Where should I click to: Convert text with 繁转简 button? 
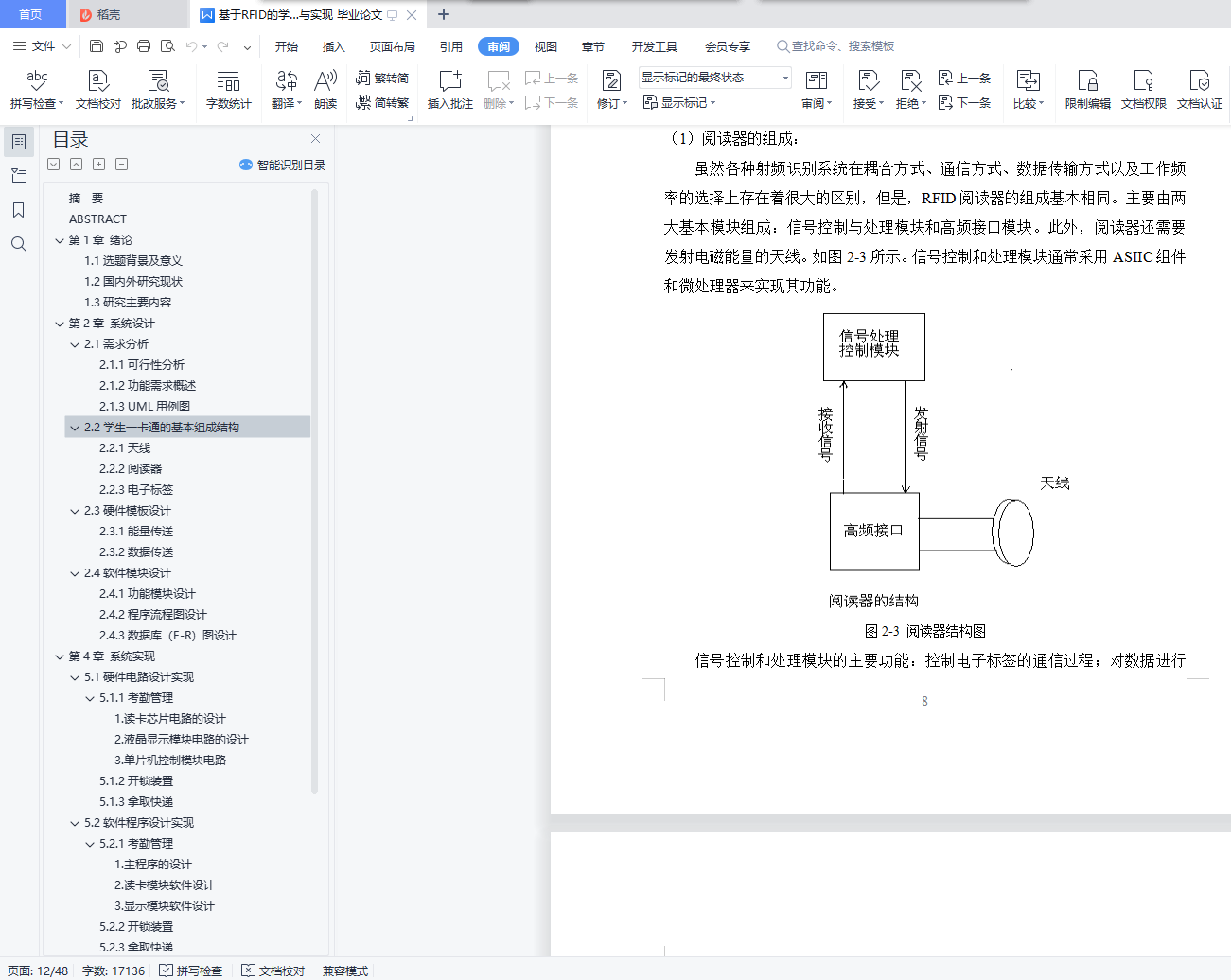[x=382, y=79]
